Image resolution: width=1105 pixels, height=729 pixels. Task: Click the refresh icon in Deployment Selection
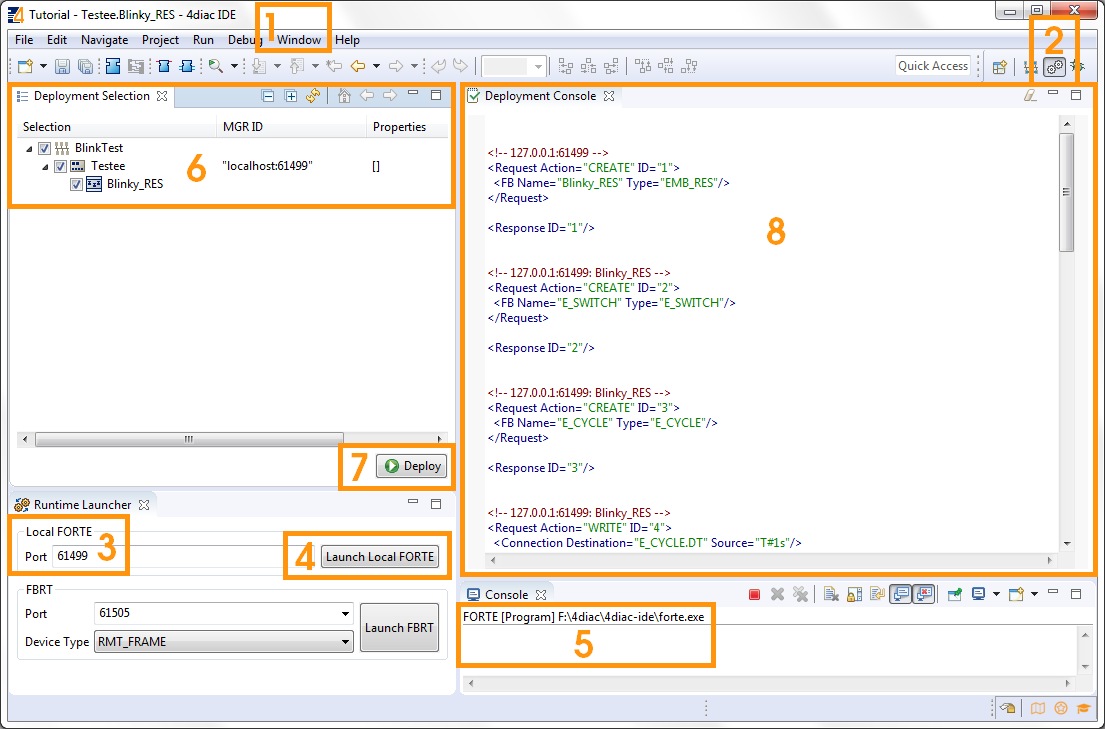pos(313,97)
